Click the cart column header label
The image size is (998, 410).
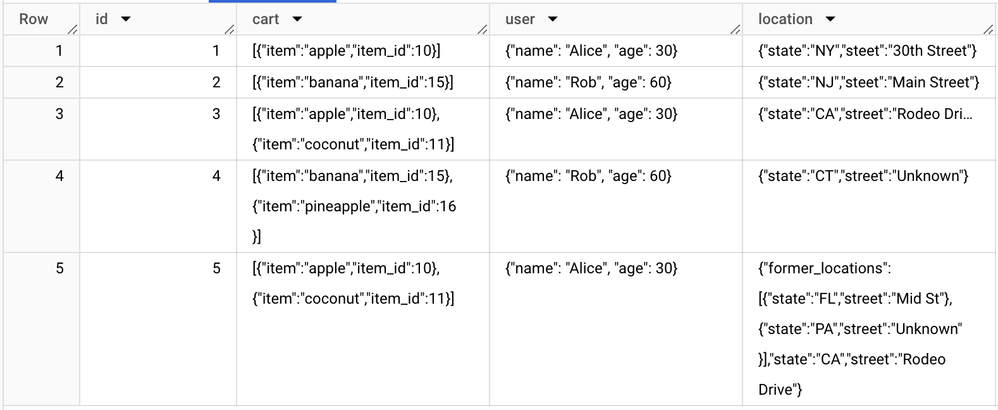coord(265,19)
